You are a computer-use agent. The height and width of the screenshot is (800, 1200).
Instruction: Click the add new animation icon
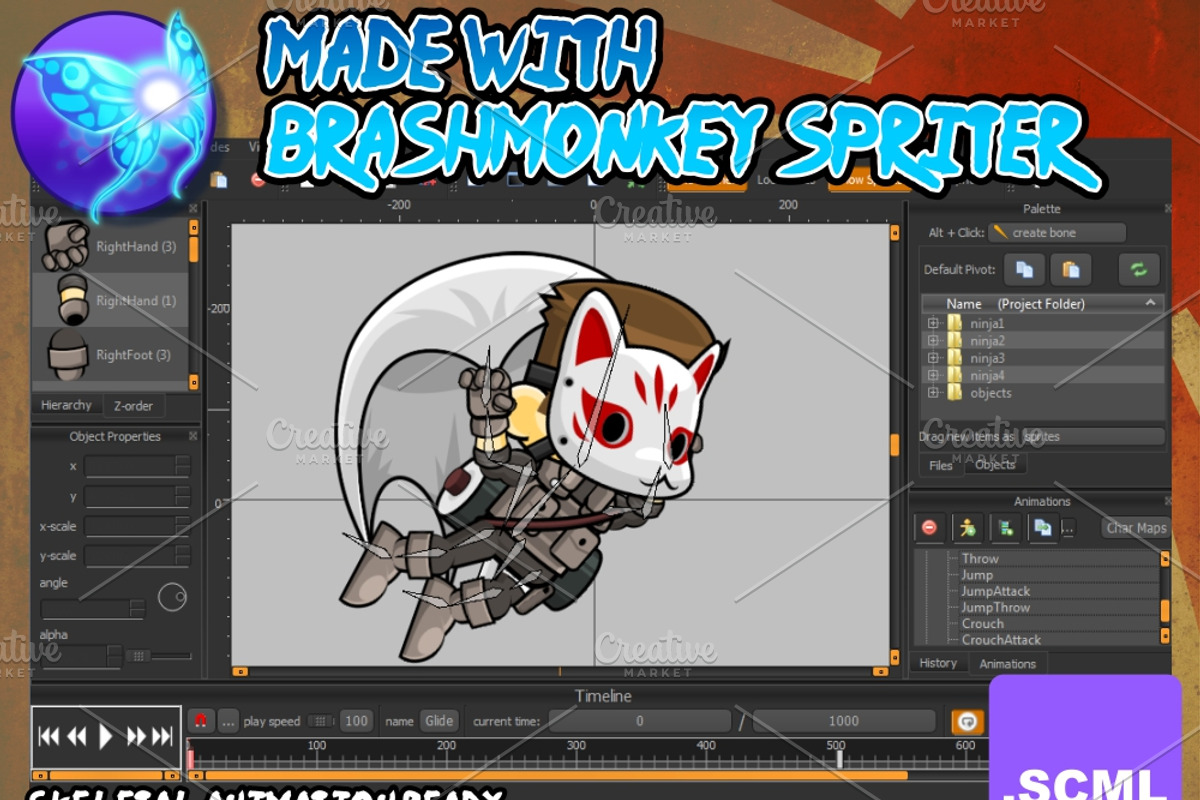point(967,527)
